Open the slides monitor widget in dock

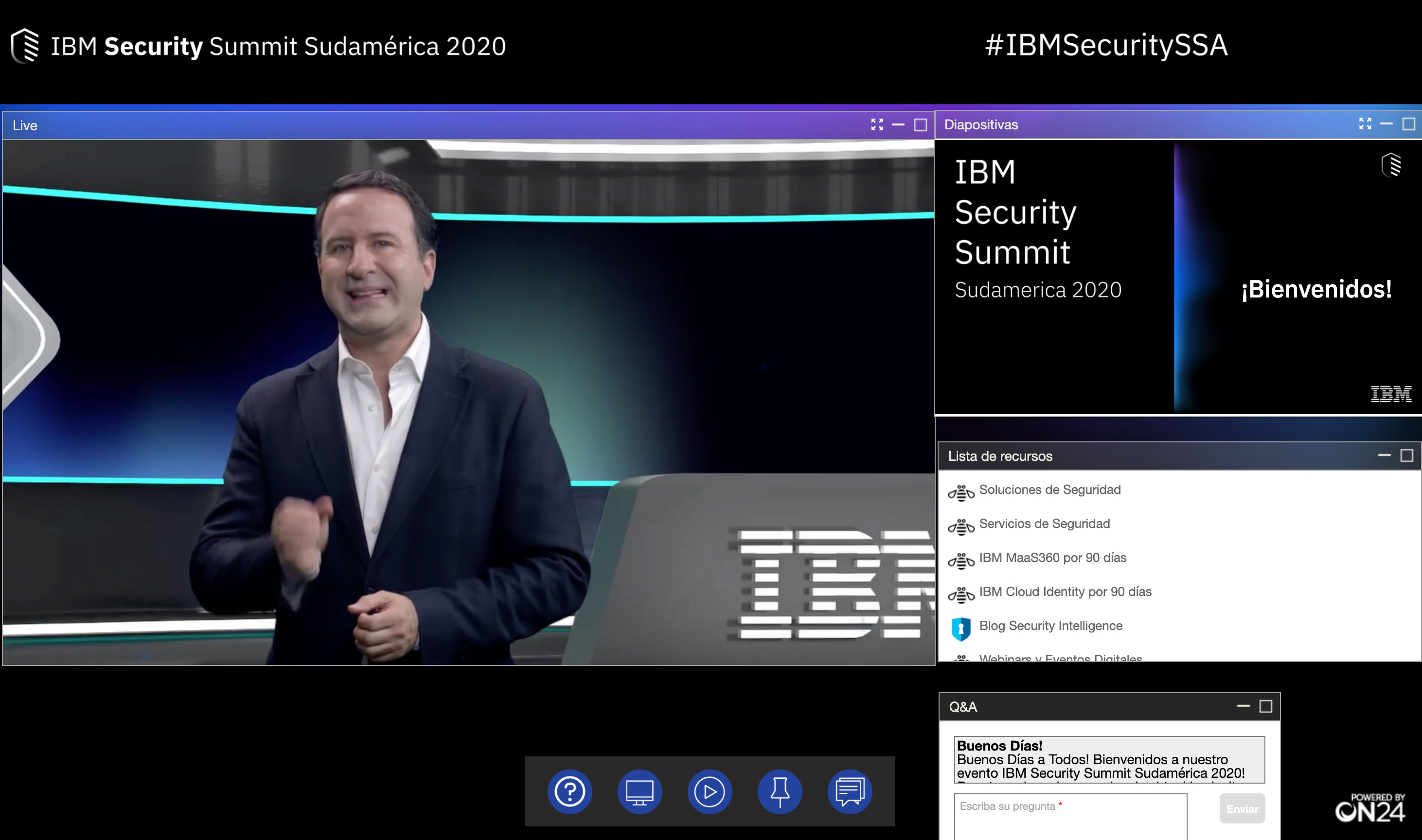point(640,791)
